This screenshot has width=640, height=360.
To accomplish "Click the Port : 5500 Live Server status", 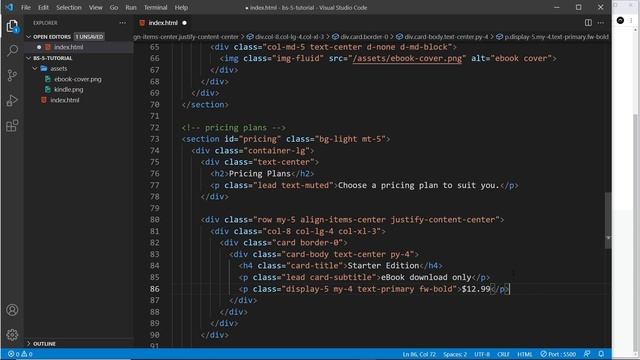I will (558, 354).
